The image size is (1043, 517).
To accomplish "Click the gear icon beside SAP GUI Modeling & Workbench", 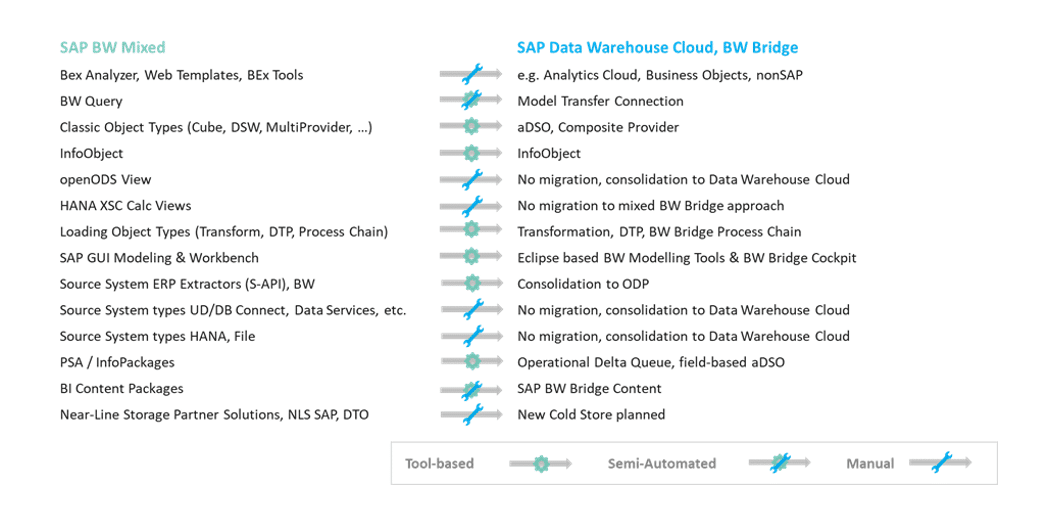I will [x=471, y=257].
